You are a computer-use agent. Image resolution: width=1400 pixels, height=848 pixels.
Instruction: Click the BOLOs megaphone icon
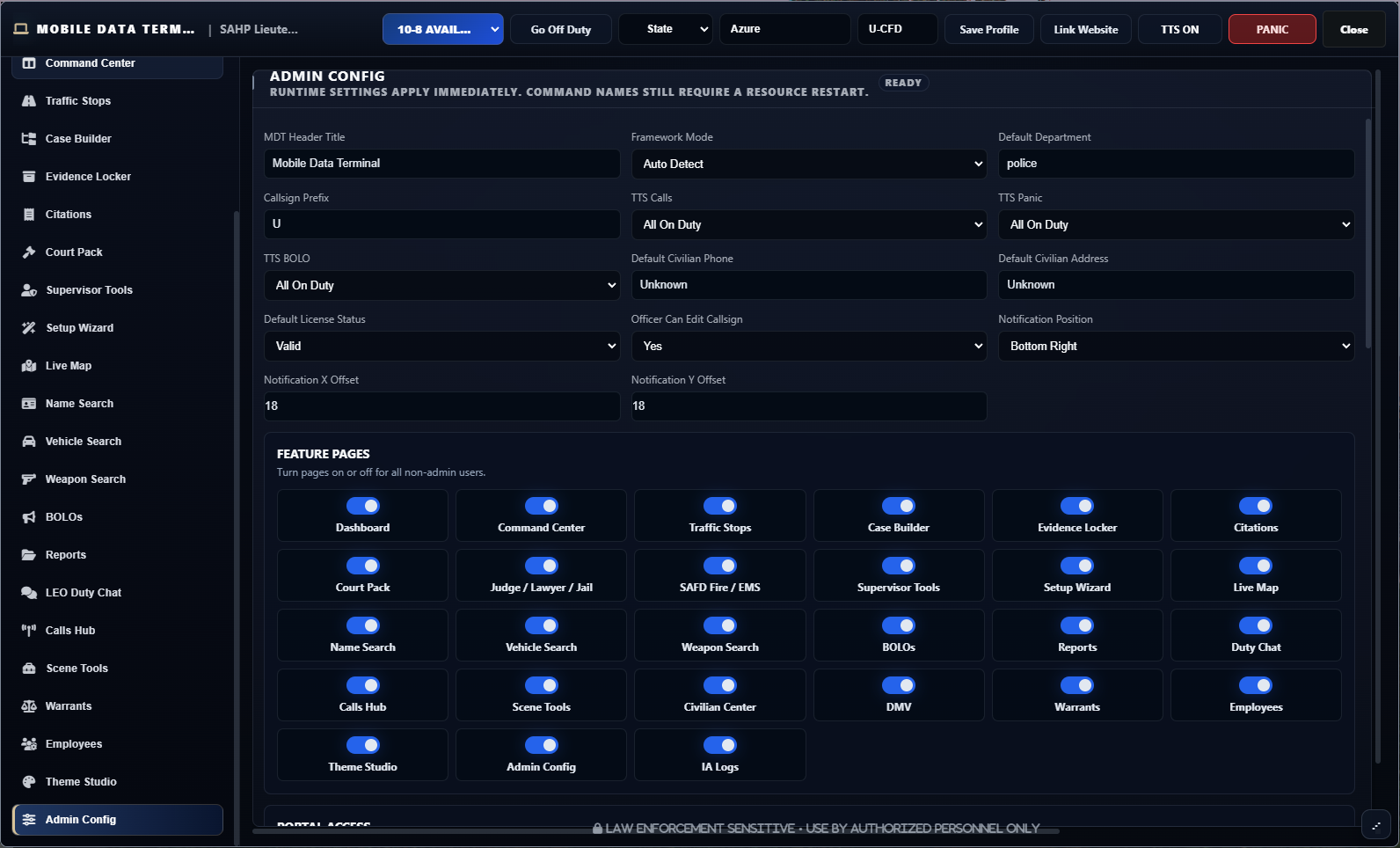(x=29, y=517)
